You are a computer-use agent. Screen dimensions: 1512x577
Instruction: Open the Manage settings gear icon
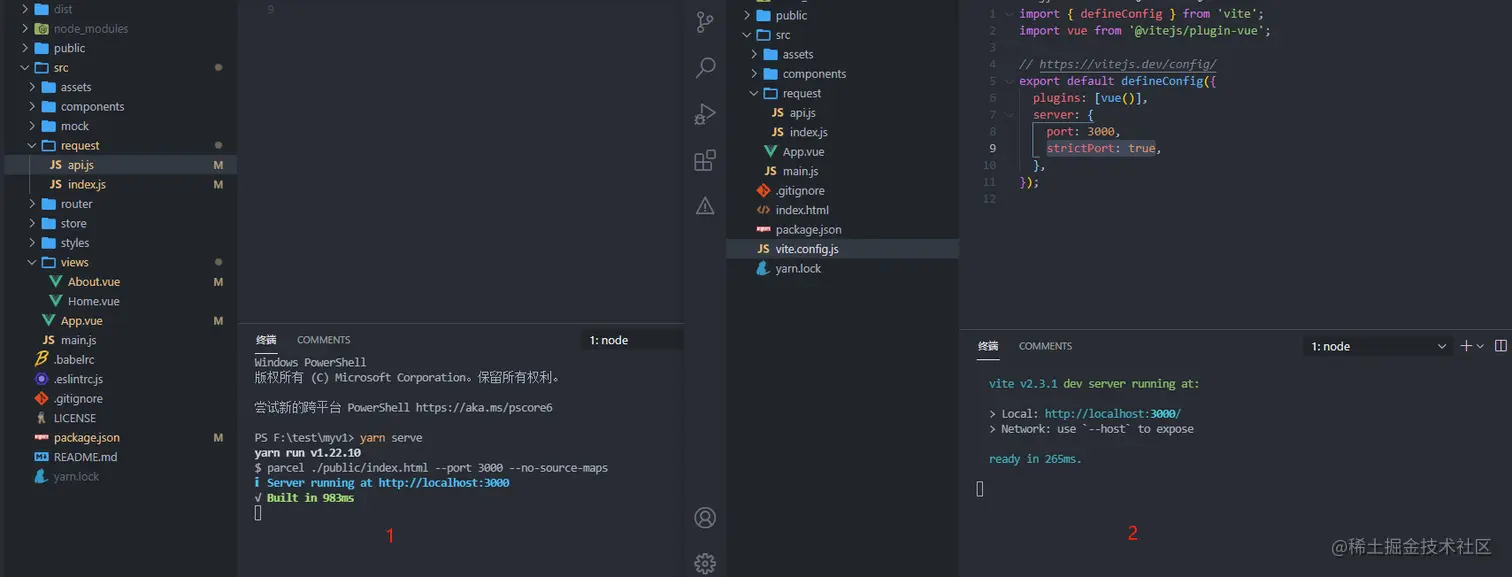pos(705,563)
